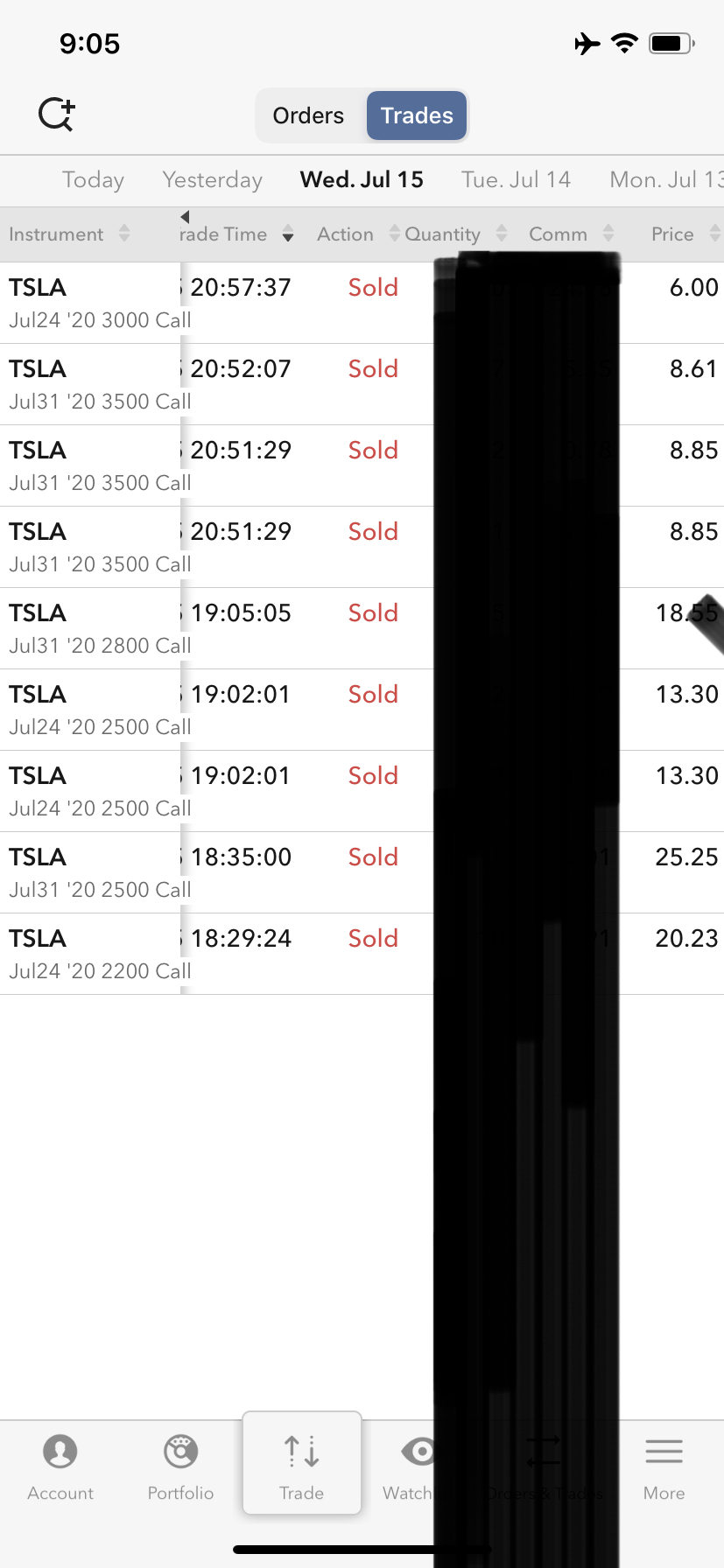Select the Trades segment
Viewport: 724px width, 1568px height.
(417, 115)
